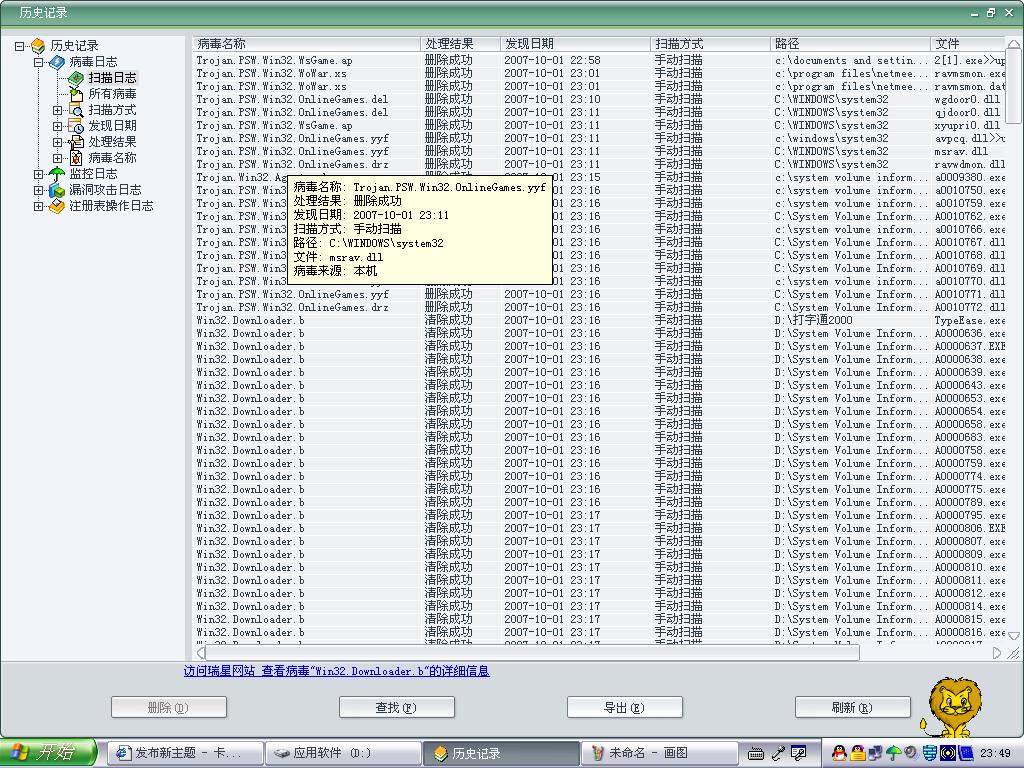Viewport: 1024px width, 768px height.
Task: Click the vertical scrollbar thumb
Action: tap(1014, 86)
